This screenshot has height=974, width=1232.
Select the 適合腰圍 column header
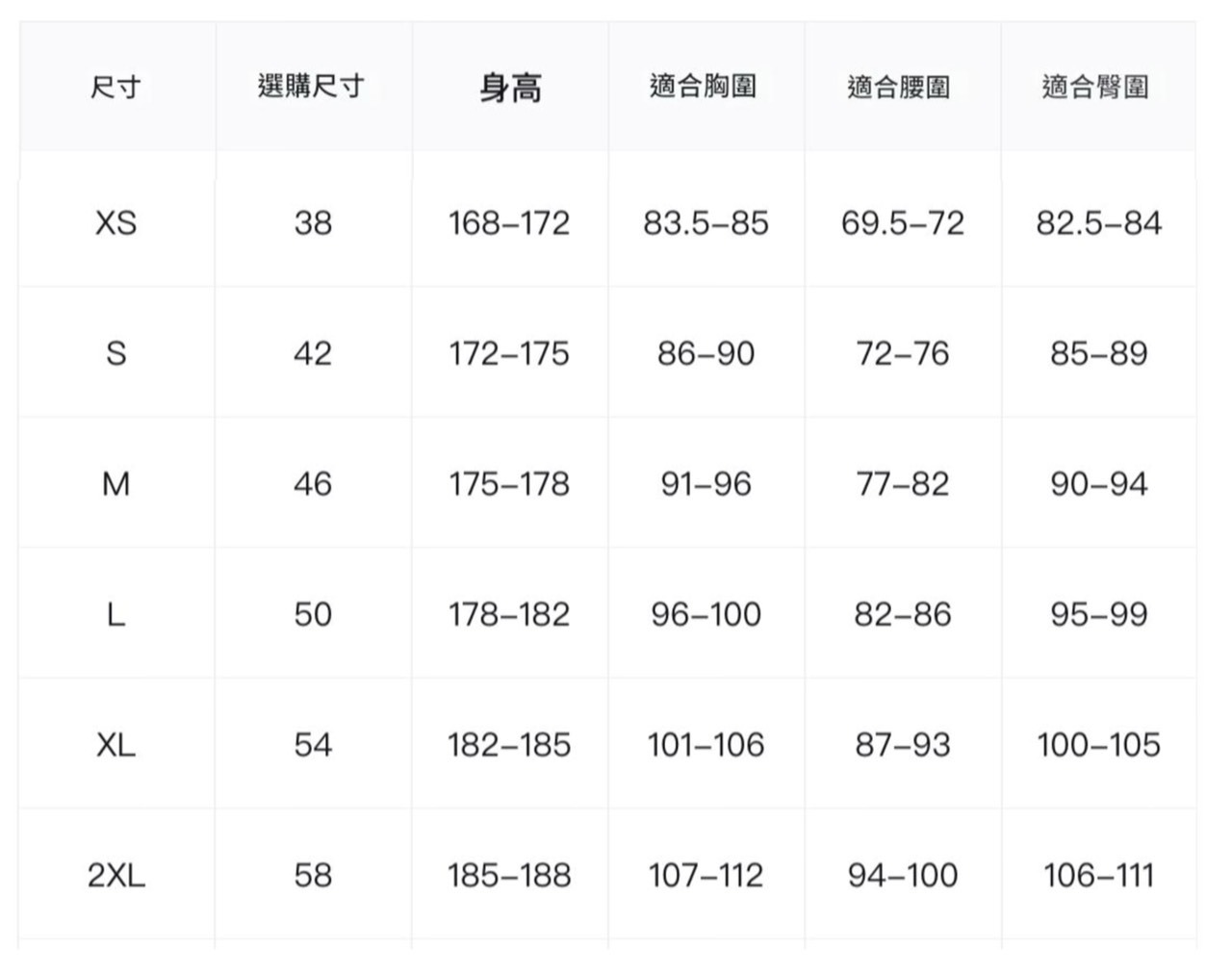point(899,88)
